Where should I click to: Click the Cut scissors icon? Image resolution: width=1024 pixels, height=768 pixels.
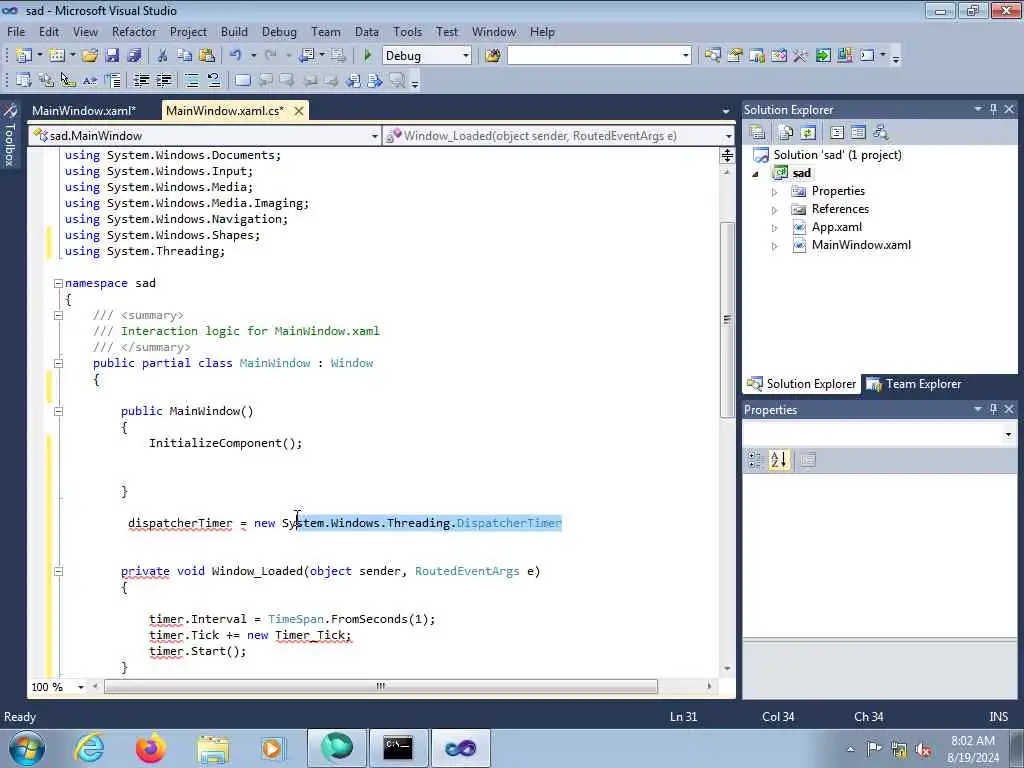pyautogui.click(x=163, y=56)
